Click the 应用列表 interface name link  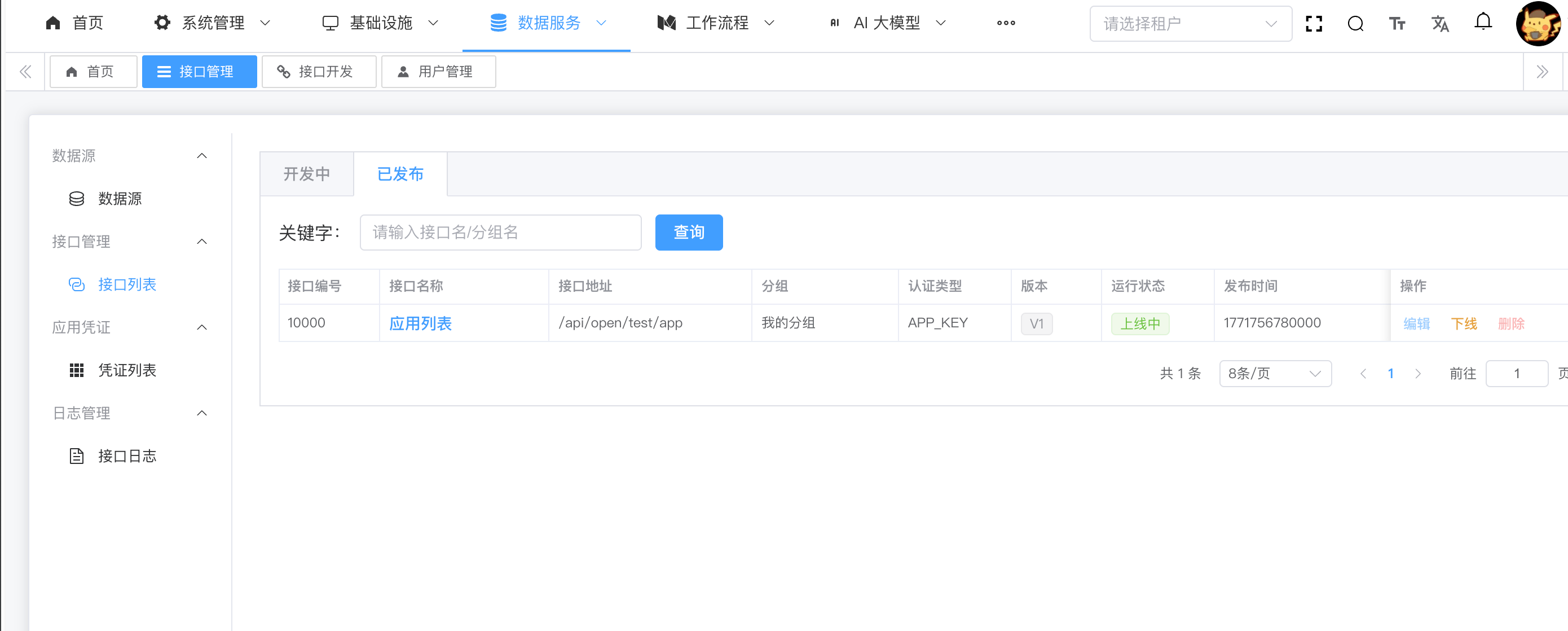click(x=420, y=323)
